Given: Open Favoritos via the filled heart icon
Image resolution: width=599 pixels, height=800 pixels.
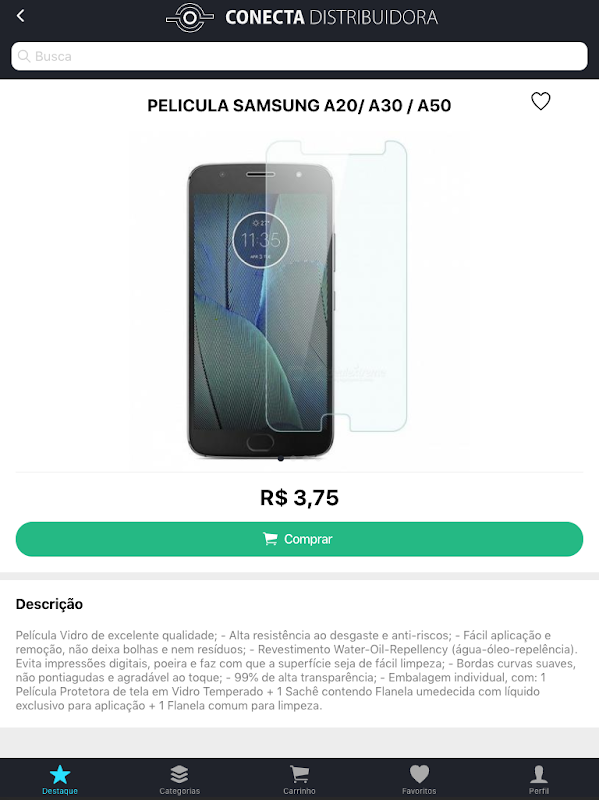Looking at the screenshot, I should coord(419,774).
